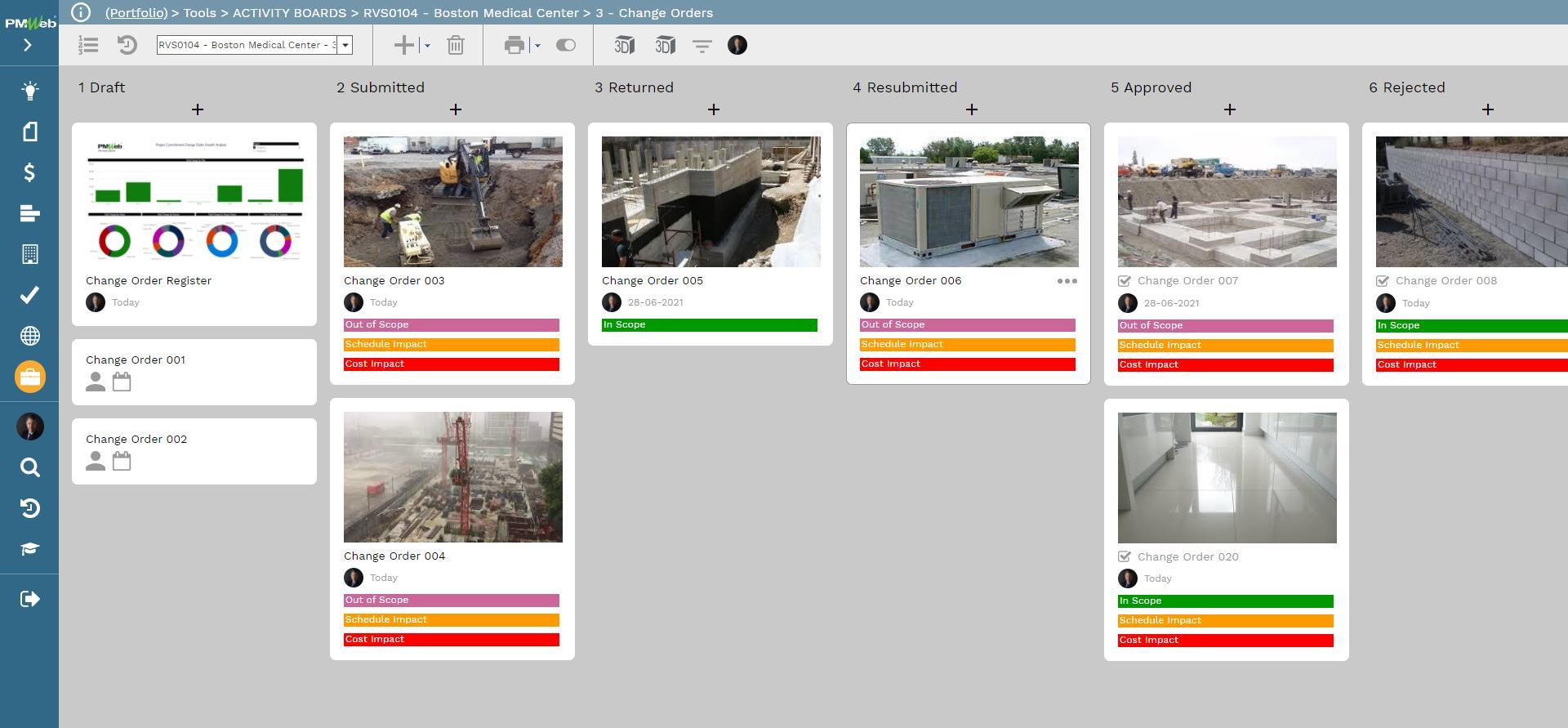Viewport: 1568px width, 728px height.
Task: Click the graduation cap training icon
Action: pos(29,549)
